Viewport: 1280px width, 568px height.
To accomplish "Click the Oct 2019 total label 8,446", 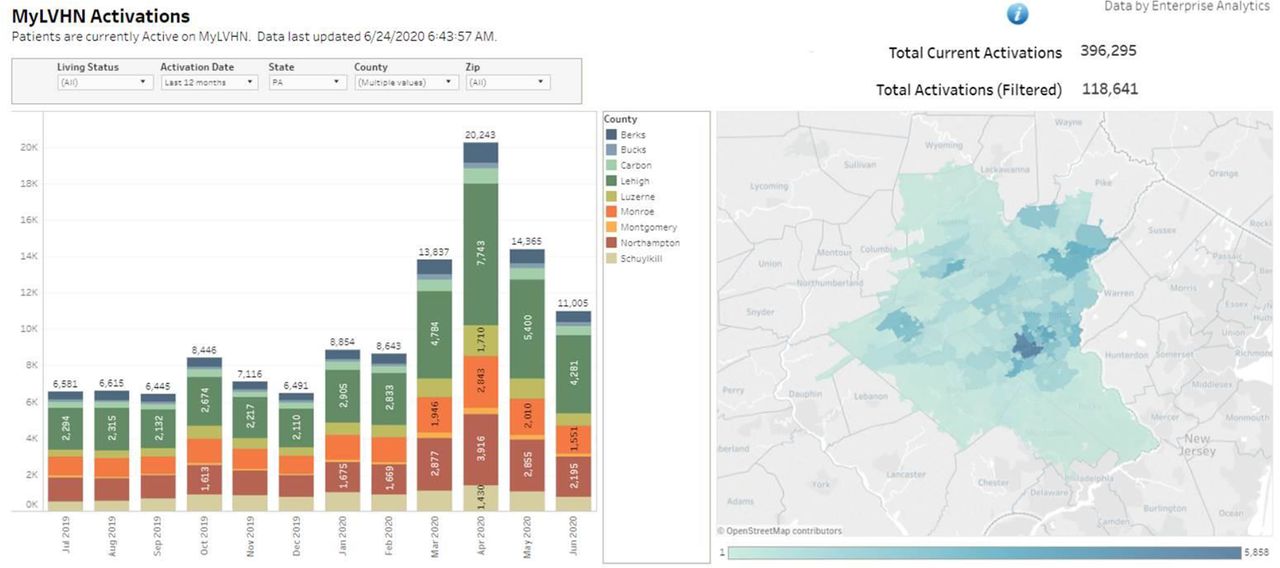I will click(203, 350).
